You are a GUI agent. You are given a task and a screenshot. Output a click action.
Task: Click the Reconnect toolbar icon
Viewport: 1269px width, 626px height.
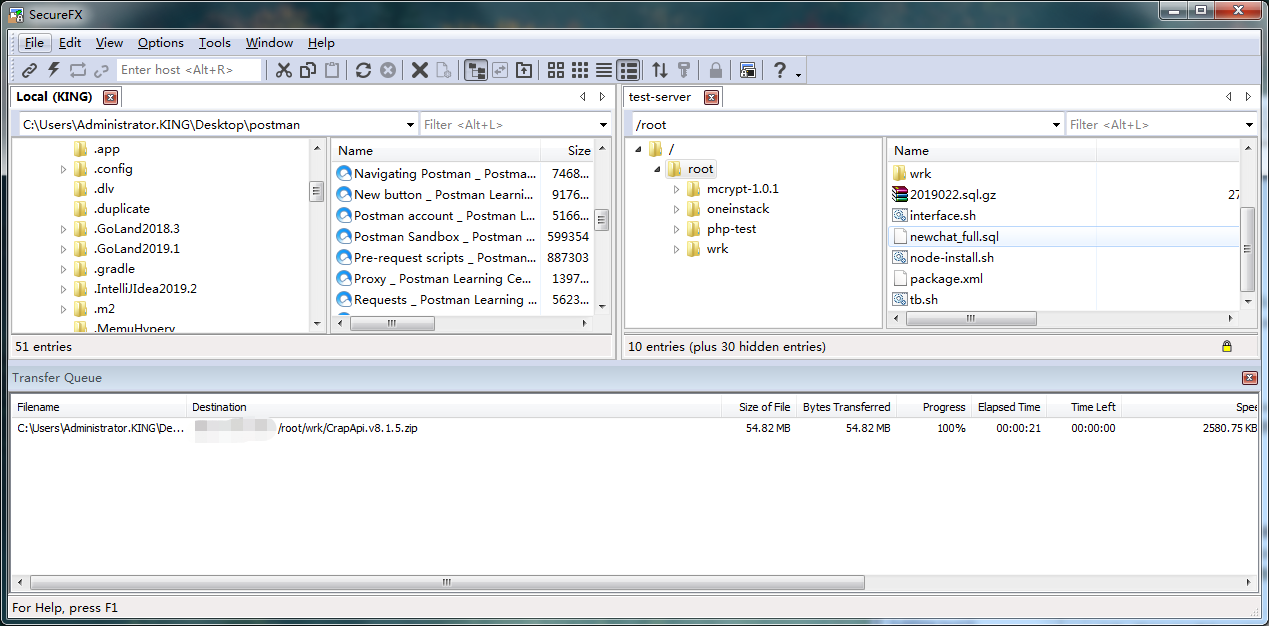tap(78, 70)
